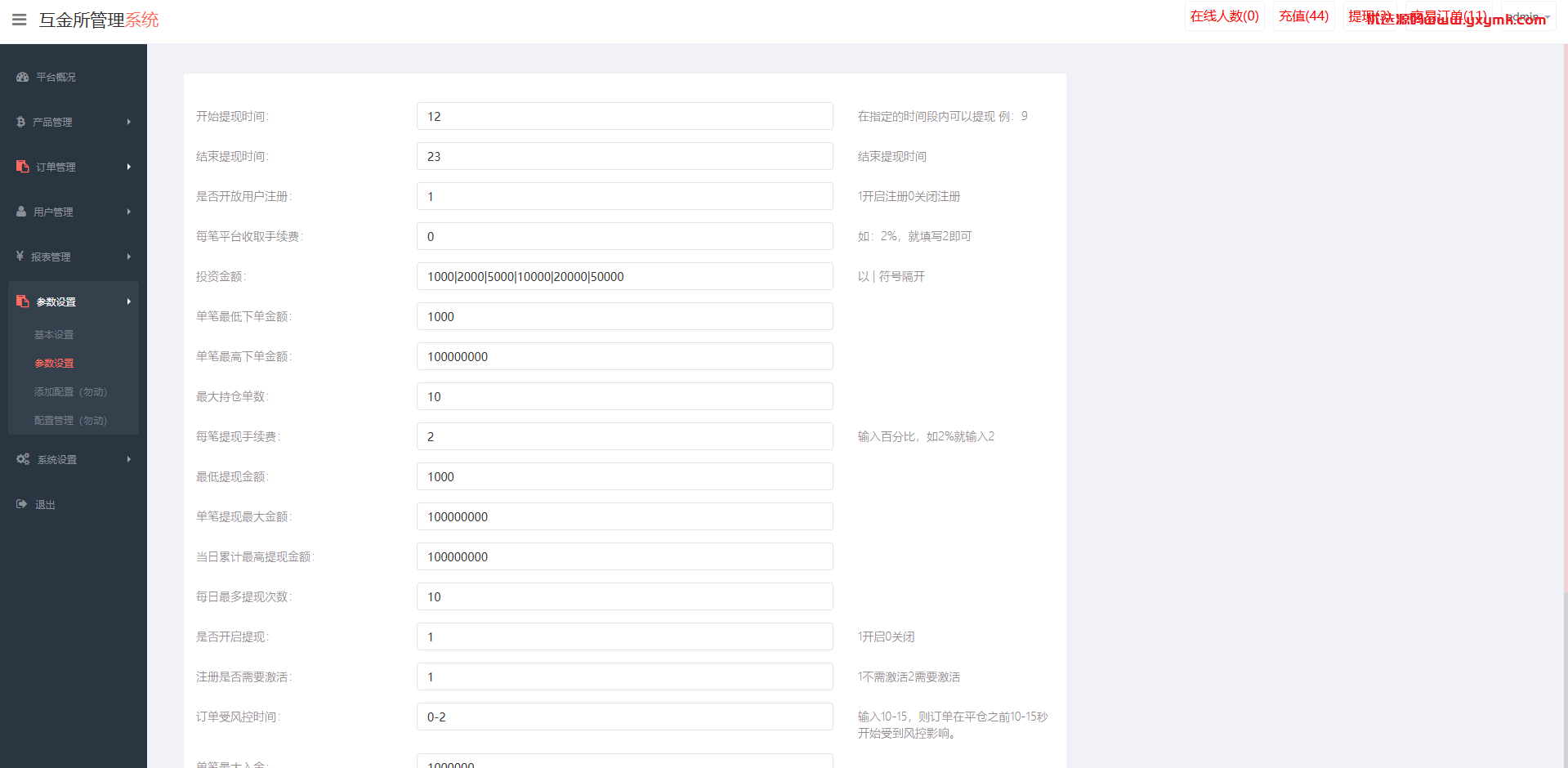The width and height of the screenshot is (1568, 768).
Task: Click the 投资金额 input field
Action: 625,276
